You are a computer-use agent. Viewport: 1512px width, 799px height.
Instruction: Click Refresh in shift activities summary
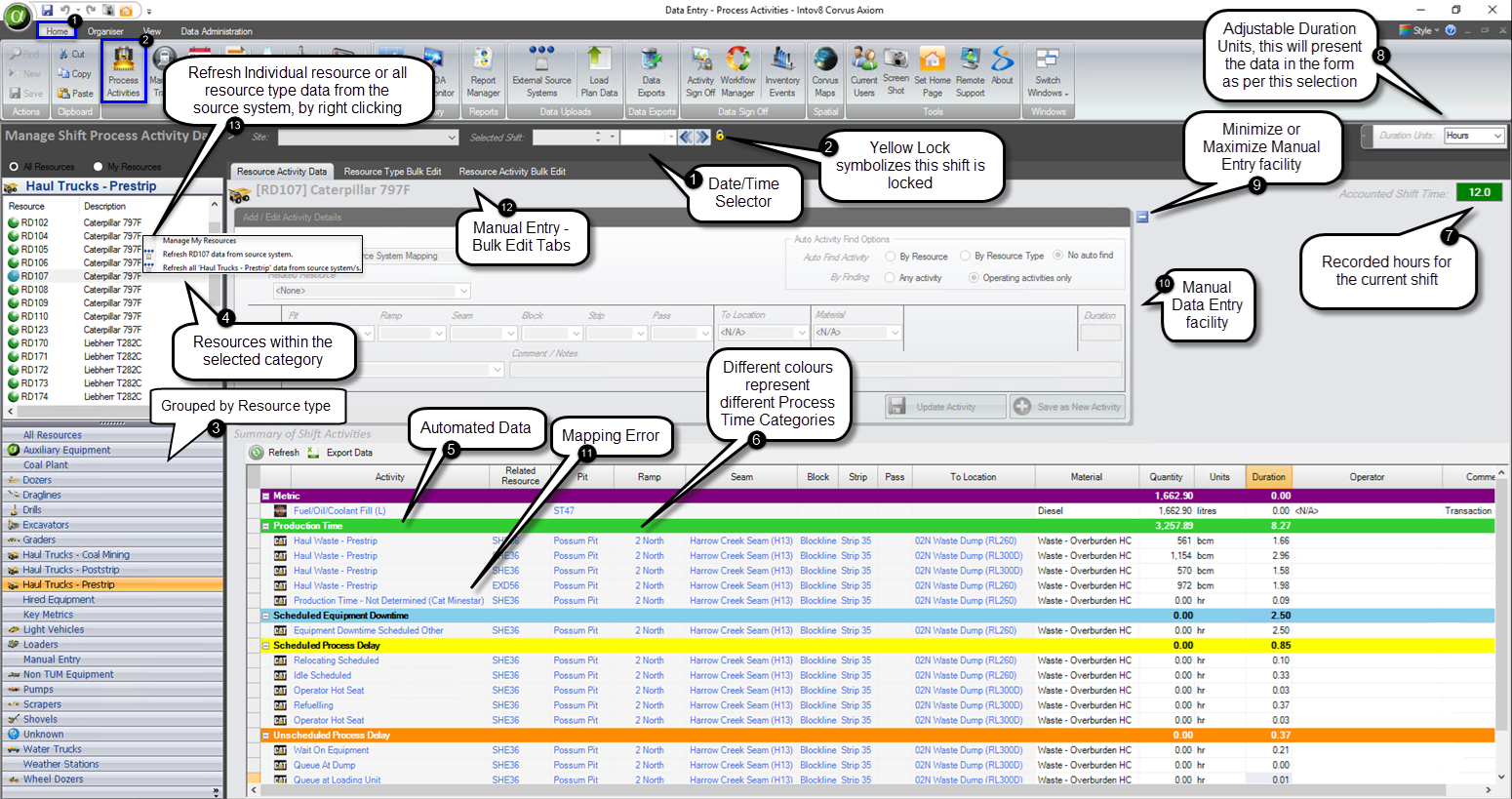[x=275, y=453]
